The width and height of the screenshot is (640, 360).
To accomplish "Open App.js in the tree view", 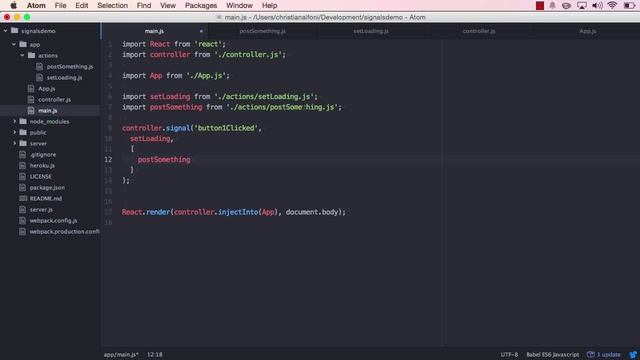I will pos(47,88).
